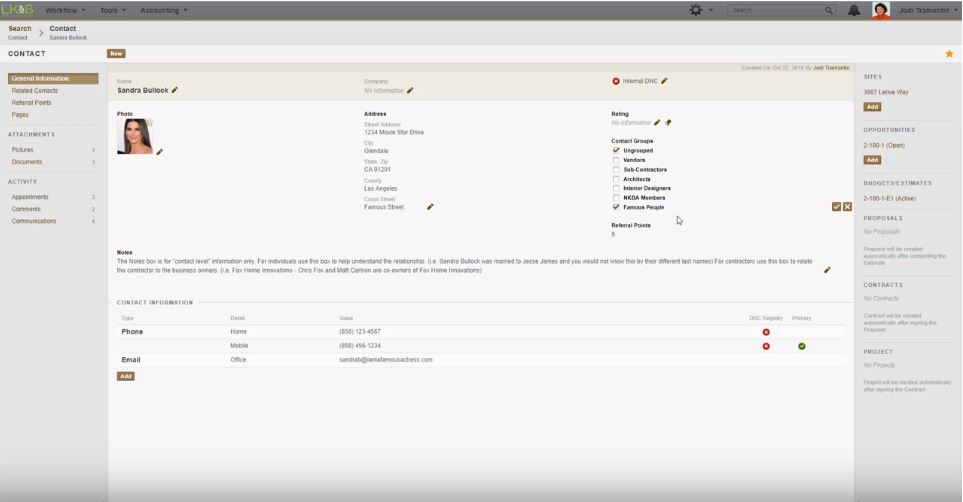The height and width of the screenshot is (502, 963).
Task: Click the gold favorite star icon
Action: pos(948,54)
